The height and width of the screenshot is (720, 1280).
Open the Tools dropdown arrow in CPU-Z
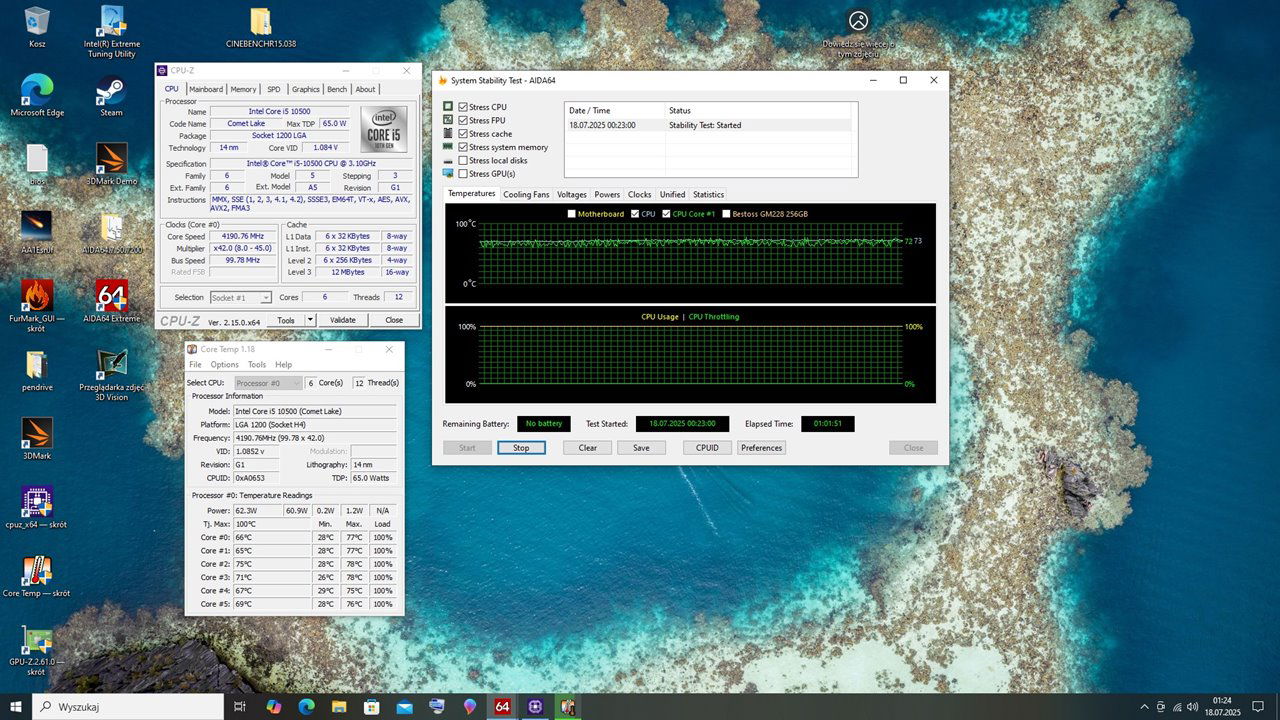(x=310, y=320)
